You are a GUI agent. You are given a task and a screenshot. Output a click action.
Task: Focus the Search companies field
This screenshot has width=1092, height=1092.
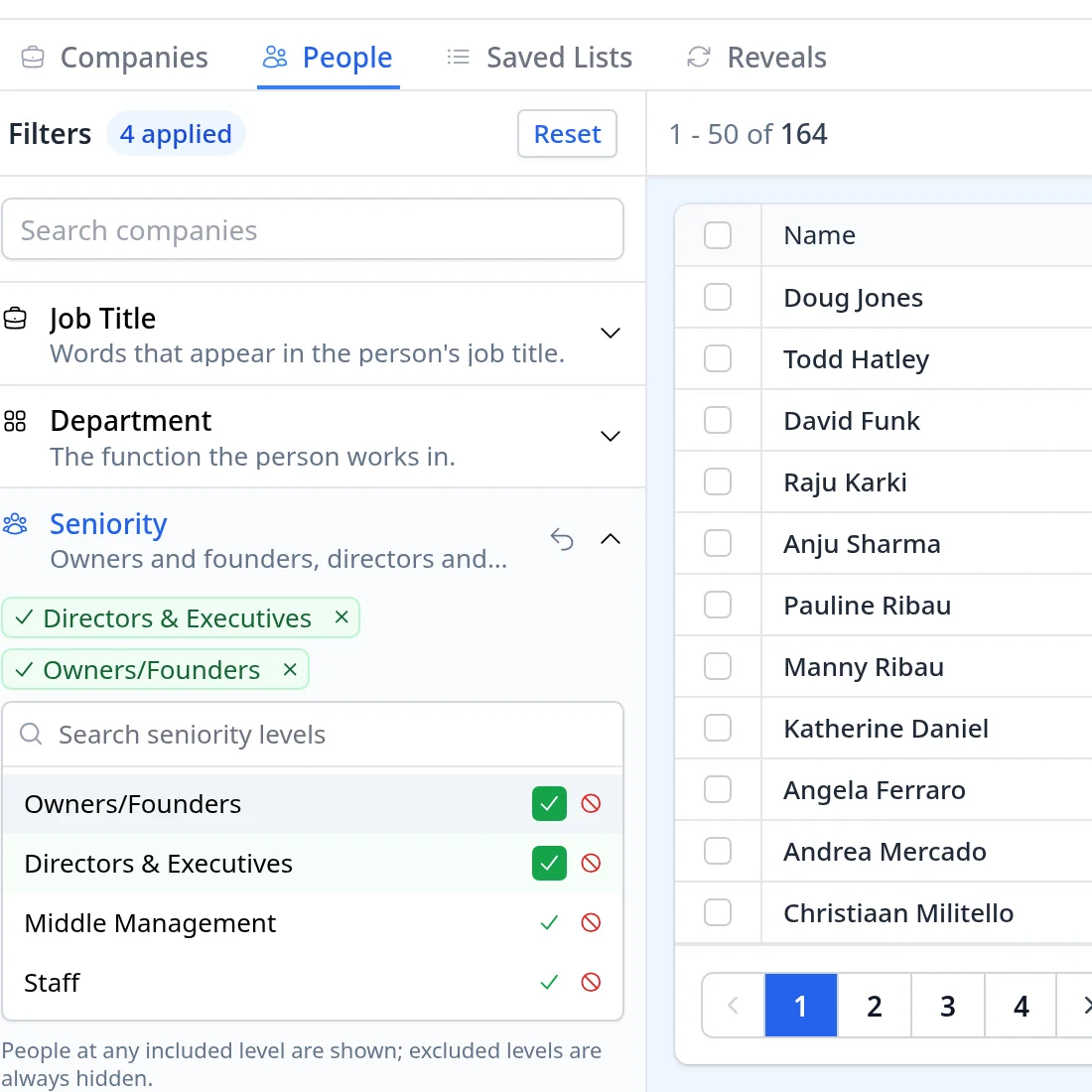[313, 230]
